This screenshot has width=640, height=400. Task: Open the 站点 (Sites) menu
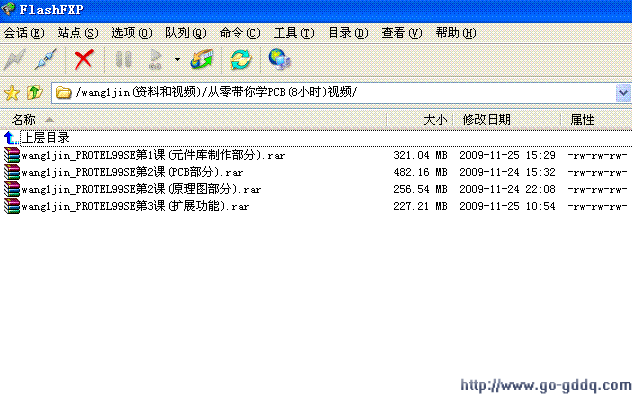click(78, 33)
